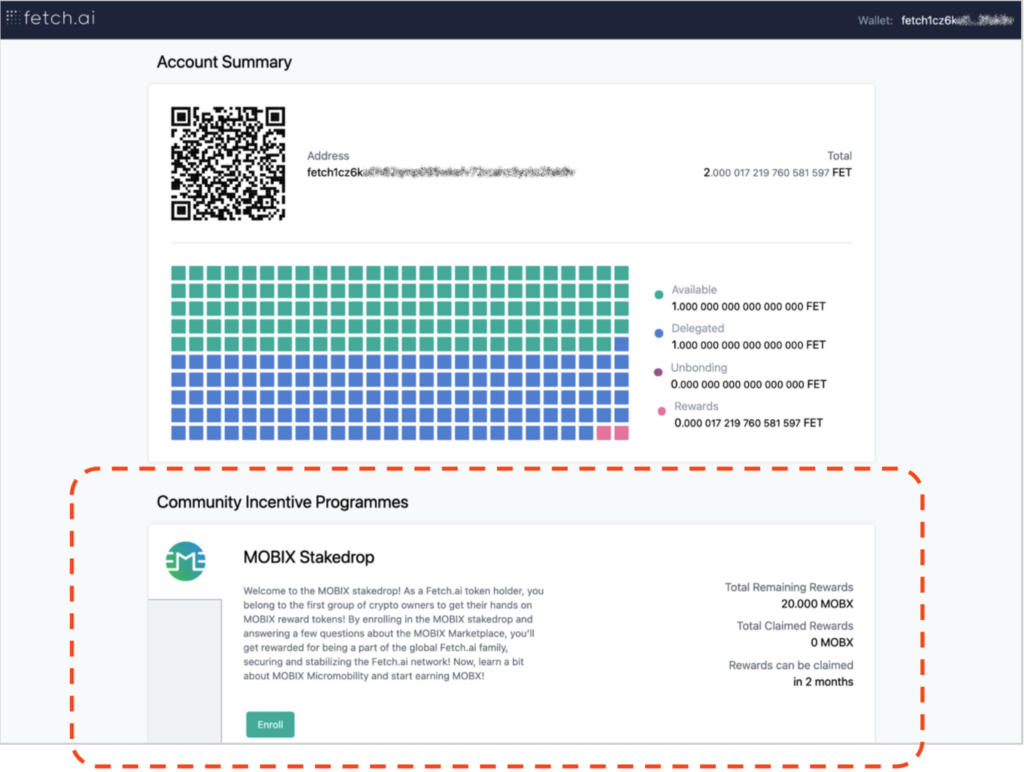Click the 'Total Claimed Rewards' label
Image resolution: width=1024 pixels, height=772 pixels.
795,626
